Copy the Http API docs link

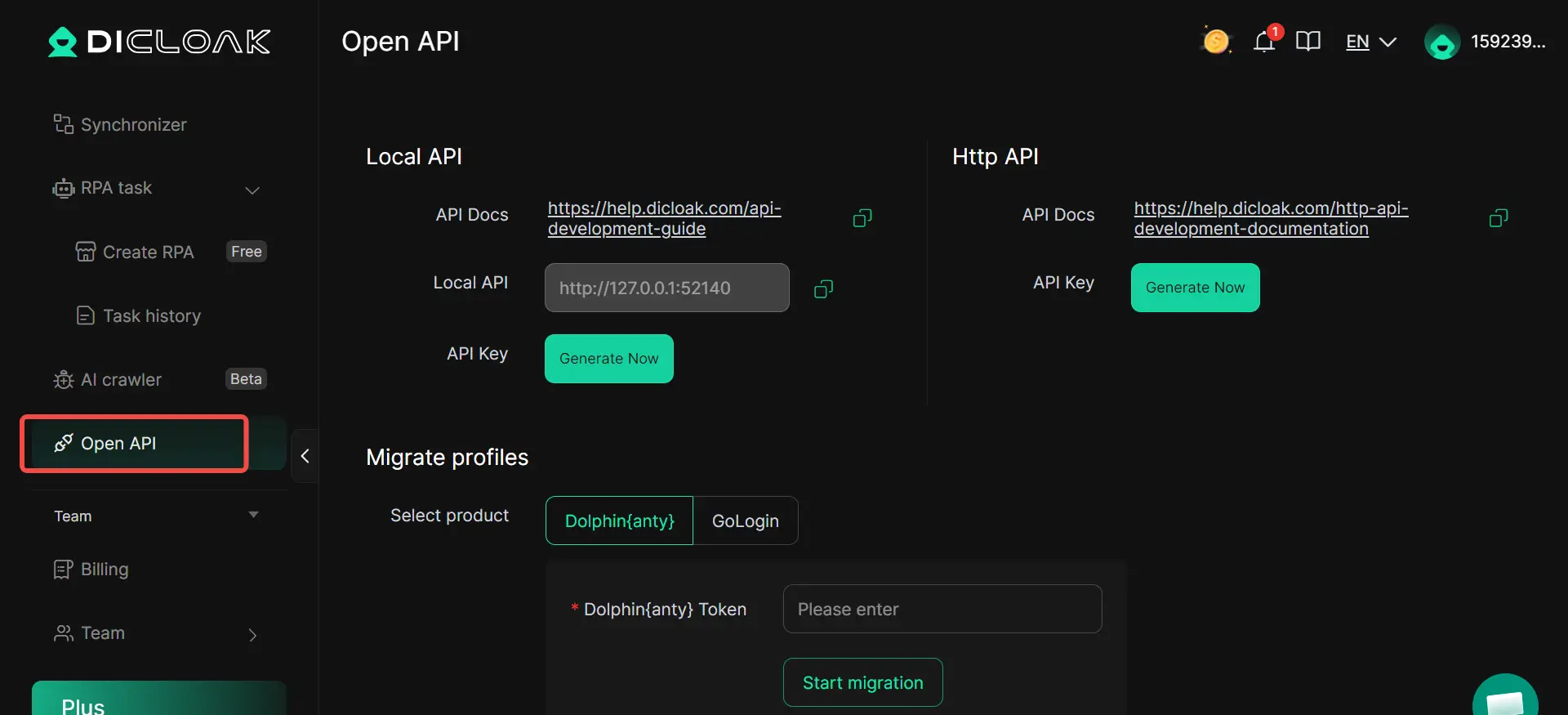pos(1498,218)
